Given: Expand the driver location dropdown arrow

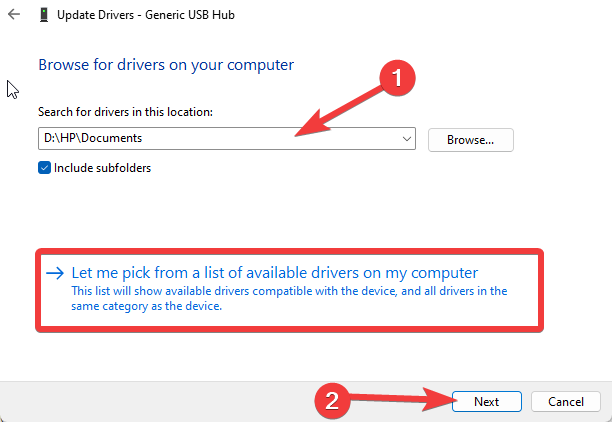Looking at the screenshot, I should [406, 139].
